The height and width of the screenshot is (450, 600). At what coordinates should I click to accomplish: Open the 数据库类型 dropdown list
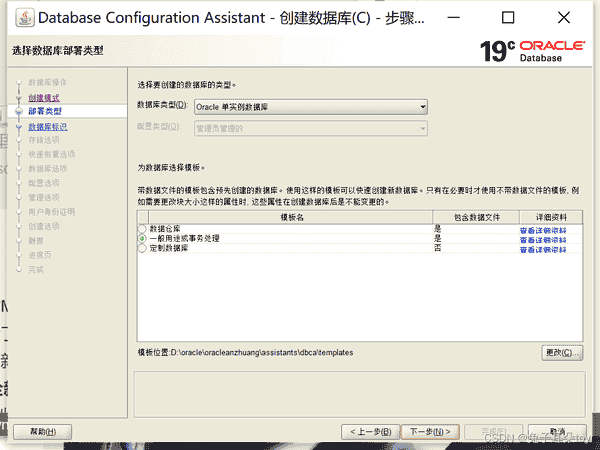coord(311,106)
